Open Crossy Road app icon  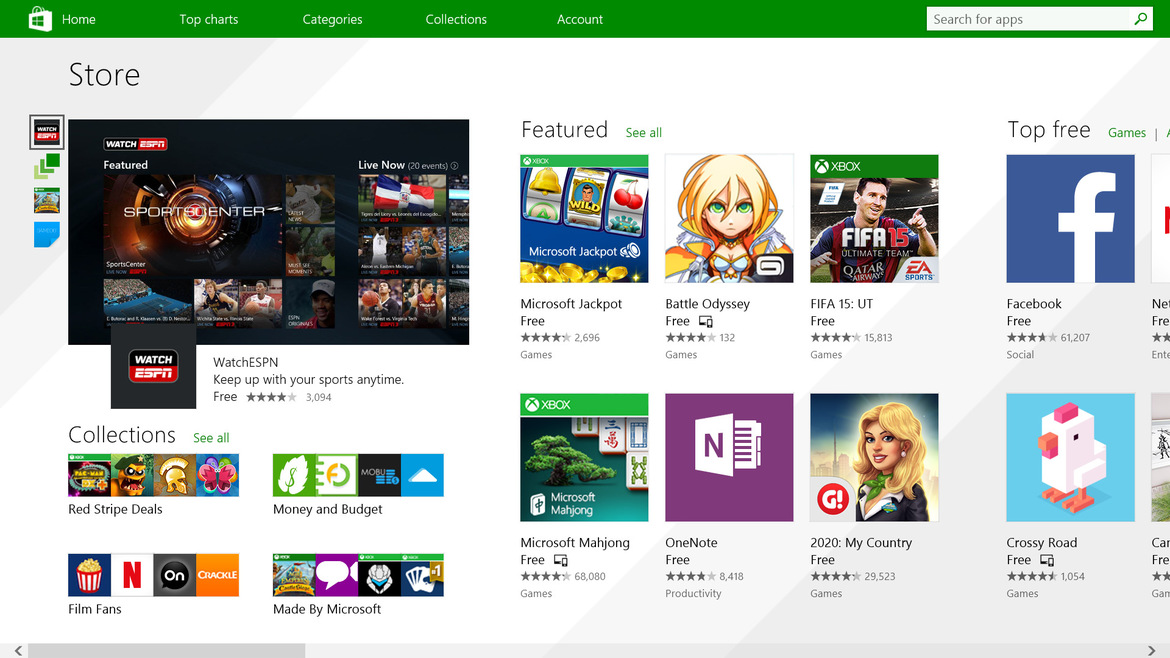[1070, 457]
